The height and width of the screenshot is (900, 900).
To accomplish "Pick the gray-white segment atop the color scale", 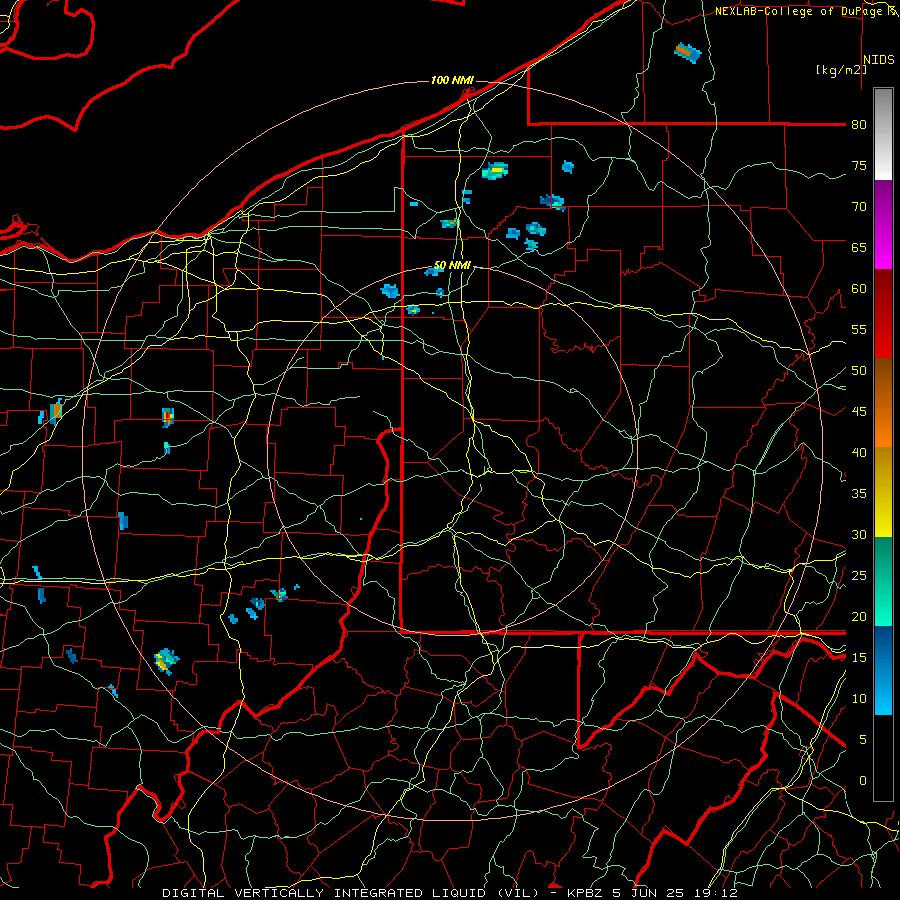I will point(883,134).
